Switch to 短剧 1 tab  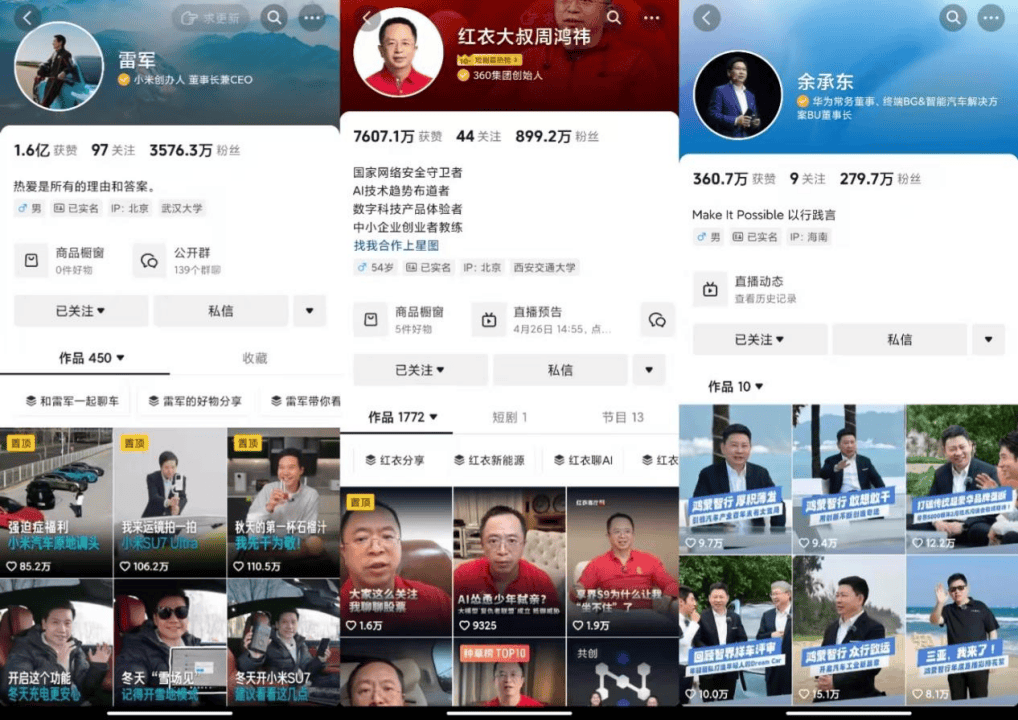click(510, 417)
